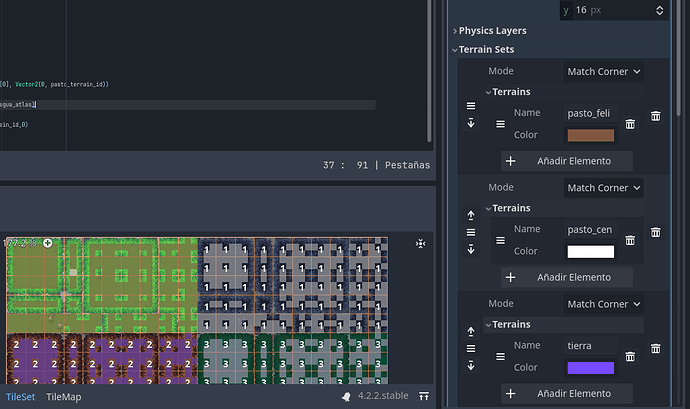Select a dark green tile labeled 3

(x=226, y=364)
